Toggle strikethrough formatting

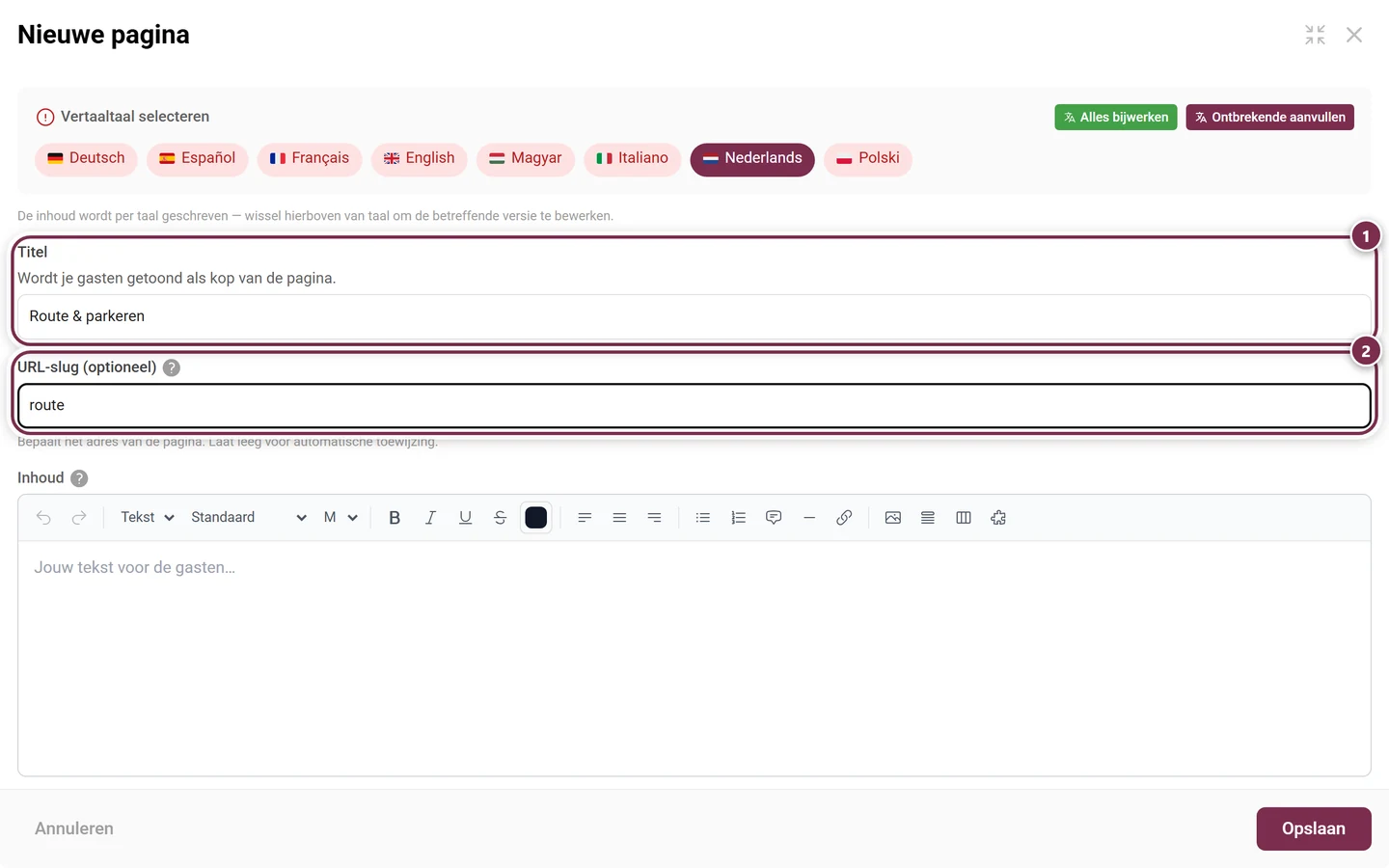tap(500, 518)
